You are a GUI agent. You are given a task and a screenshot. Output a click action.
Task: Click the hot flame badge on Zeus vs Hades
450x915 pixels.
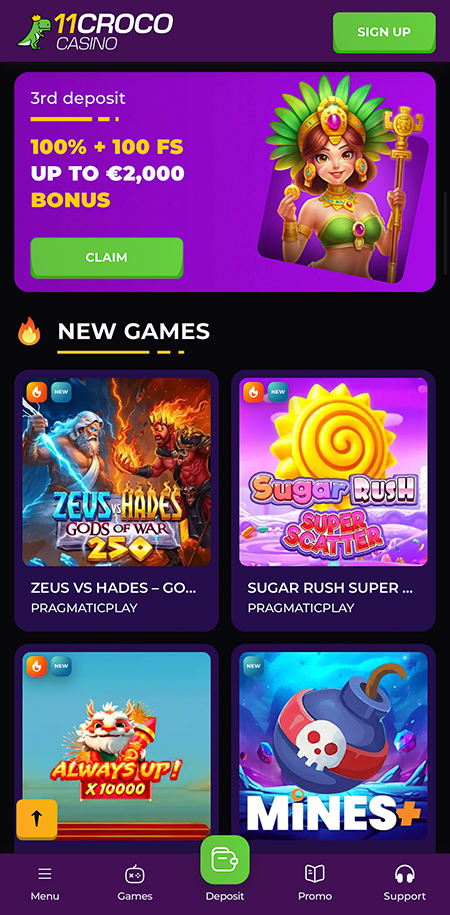(37, 392)
